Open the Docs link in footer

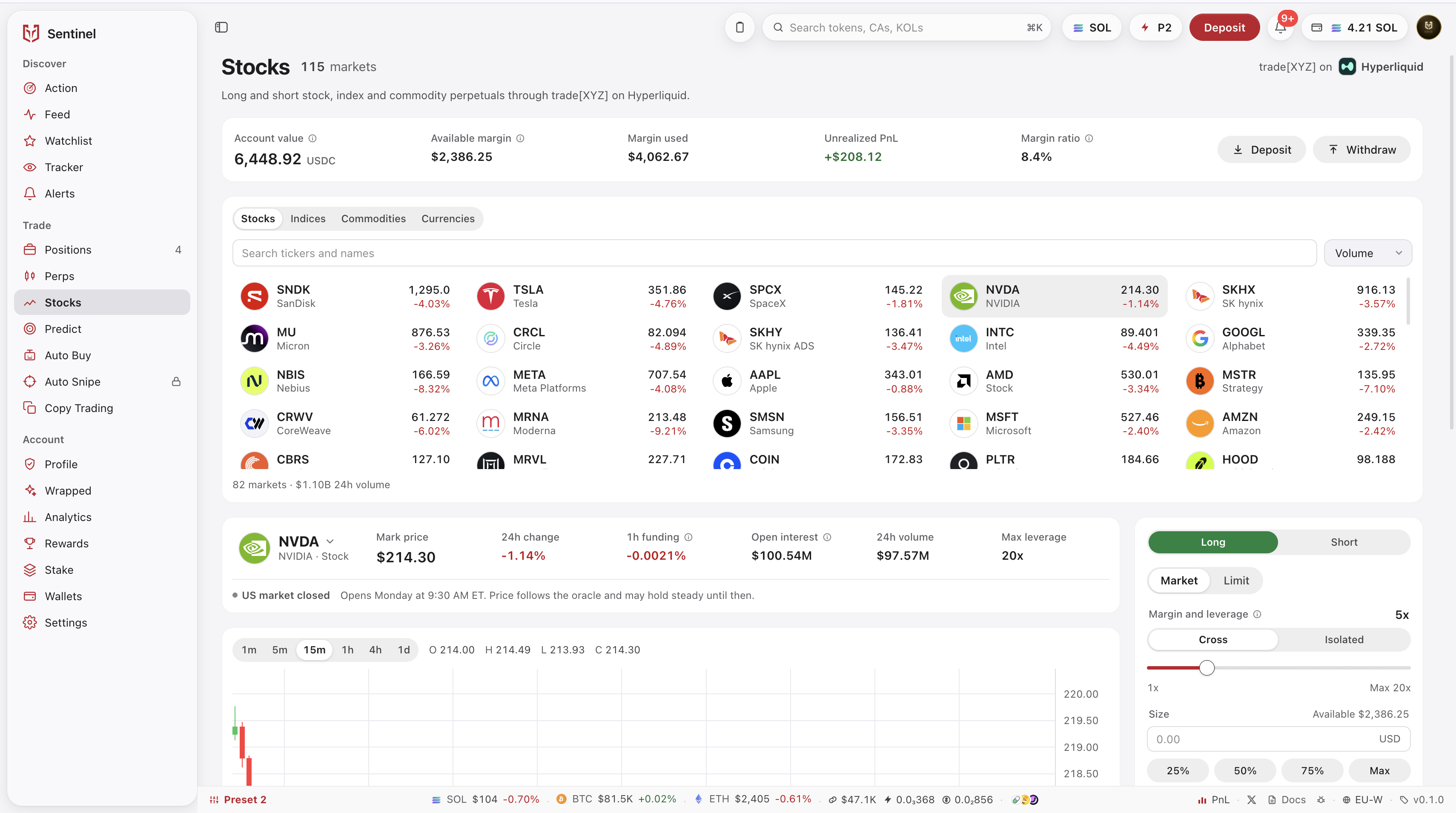[x=1287, y=800]
